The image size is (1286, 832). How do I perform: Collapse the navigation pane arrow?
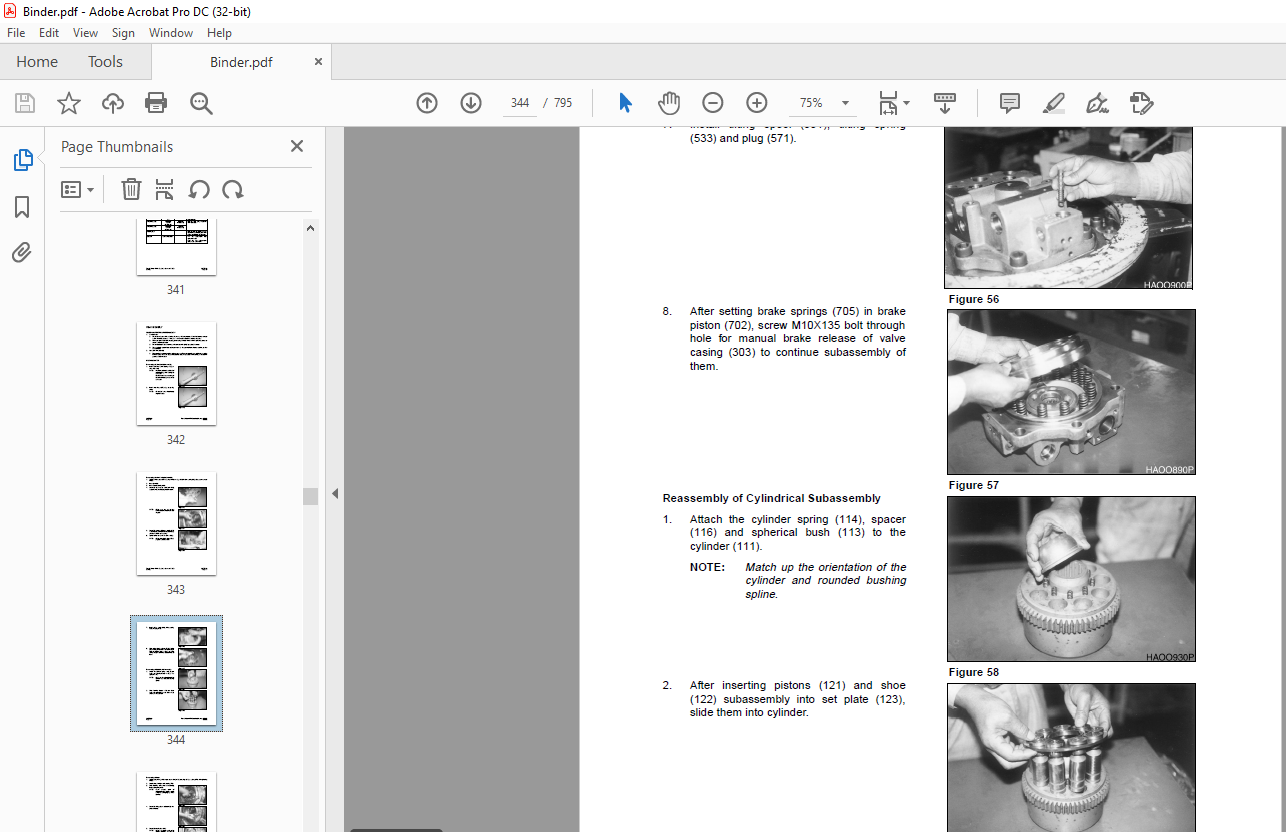[x=335, y=493]
